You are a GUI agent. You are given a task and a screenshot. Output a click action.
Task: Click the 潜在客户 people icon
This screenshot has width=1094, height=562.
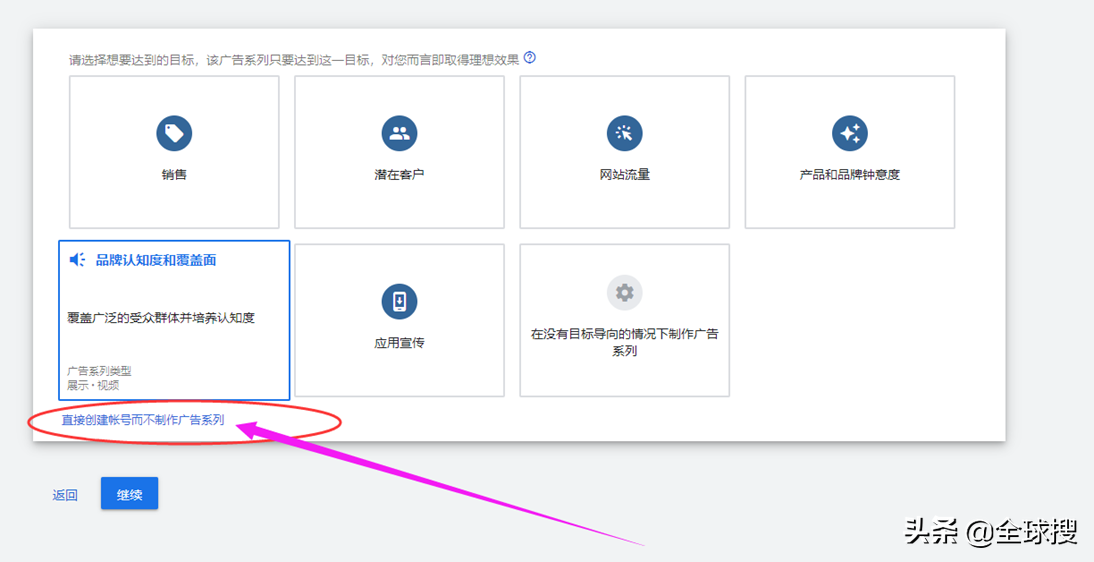399,133
